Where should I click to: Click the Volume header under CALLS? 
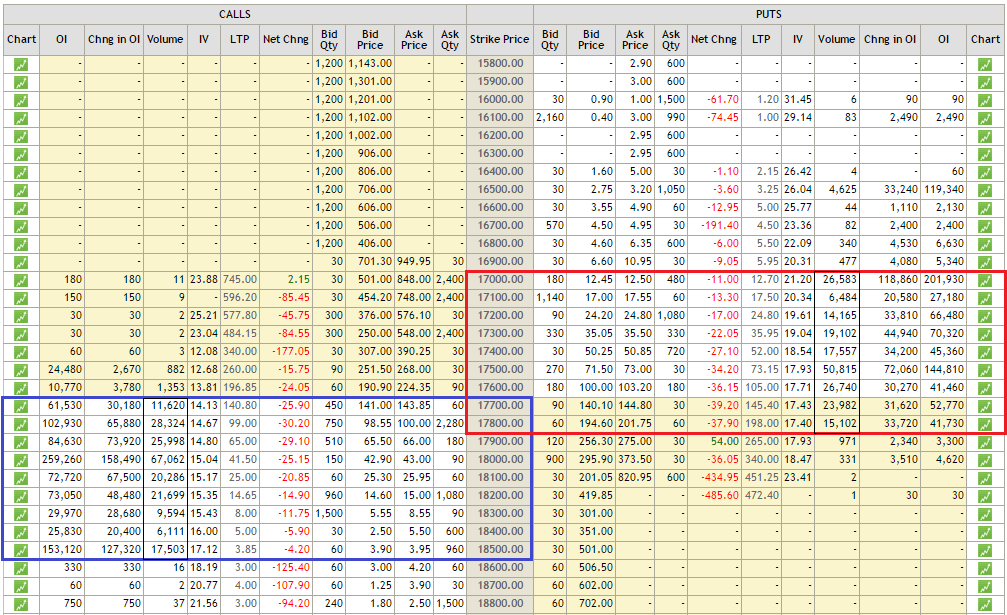tap(165, 39)
